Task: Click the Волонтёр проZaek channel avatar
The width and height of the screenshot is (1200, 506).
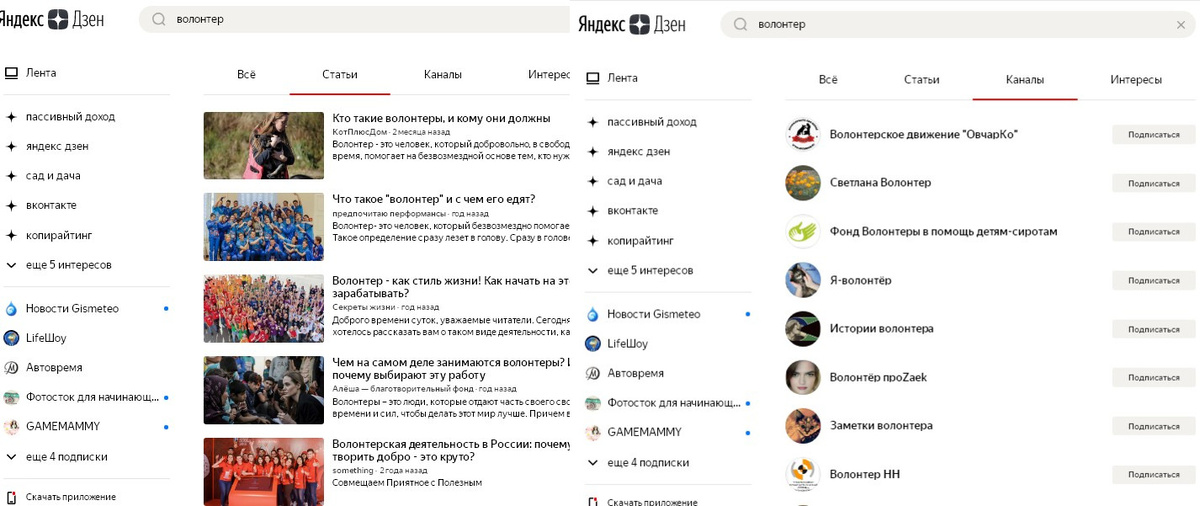Action: coord(803,377)
